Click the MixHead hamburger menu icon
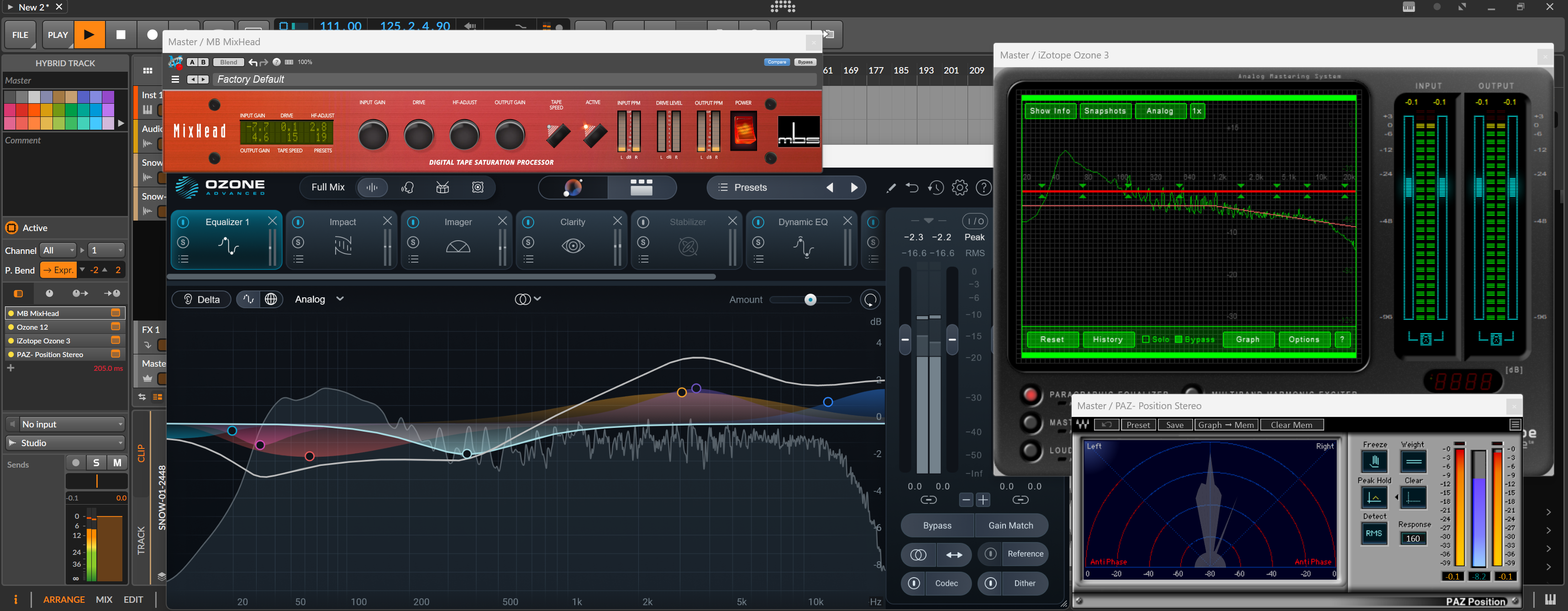 coord(175,80)
